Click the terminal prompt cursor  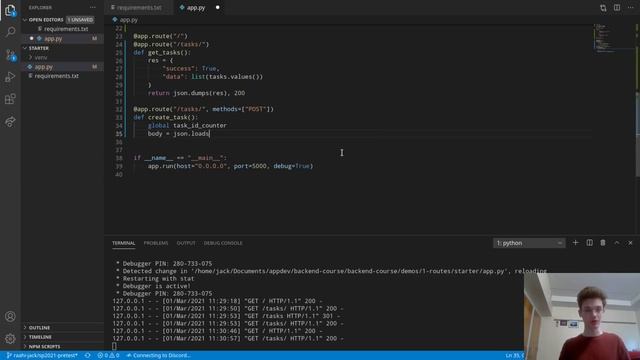point(114,346)
